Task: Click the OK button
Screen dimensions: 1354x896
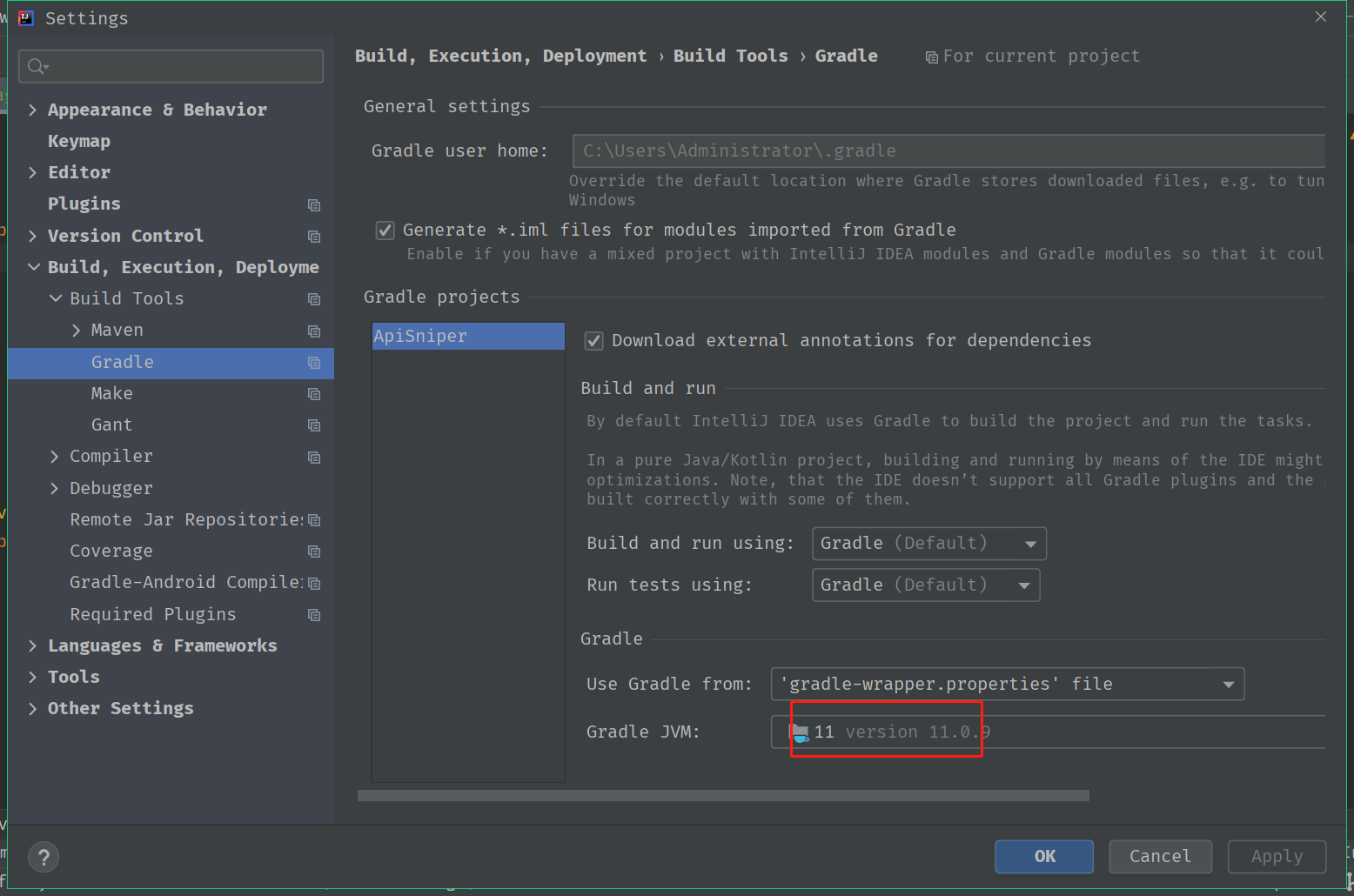Action: (x=1044, y=856)
